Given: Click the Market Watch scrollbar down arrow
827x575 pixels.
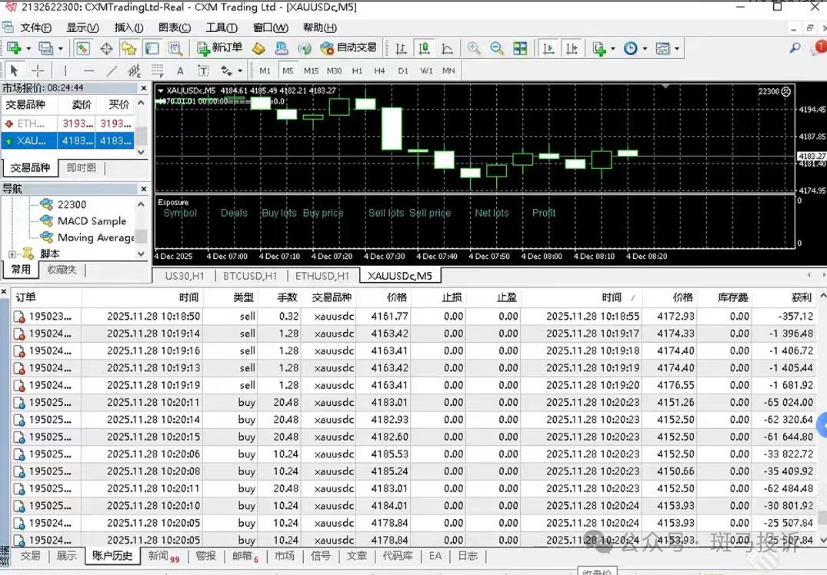Looking at the screenshot, I should (x=141, y=152).
